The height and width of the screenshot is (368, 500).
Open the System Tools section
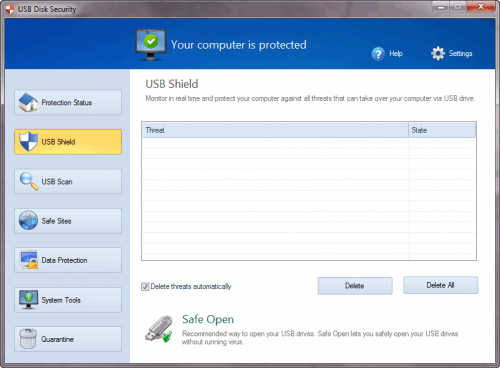pyautogui.click(x=68, y=300)
